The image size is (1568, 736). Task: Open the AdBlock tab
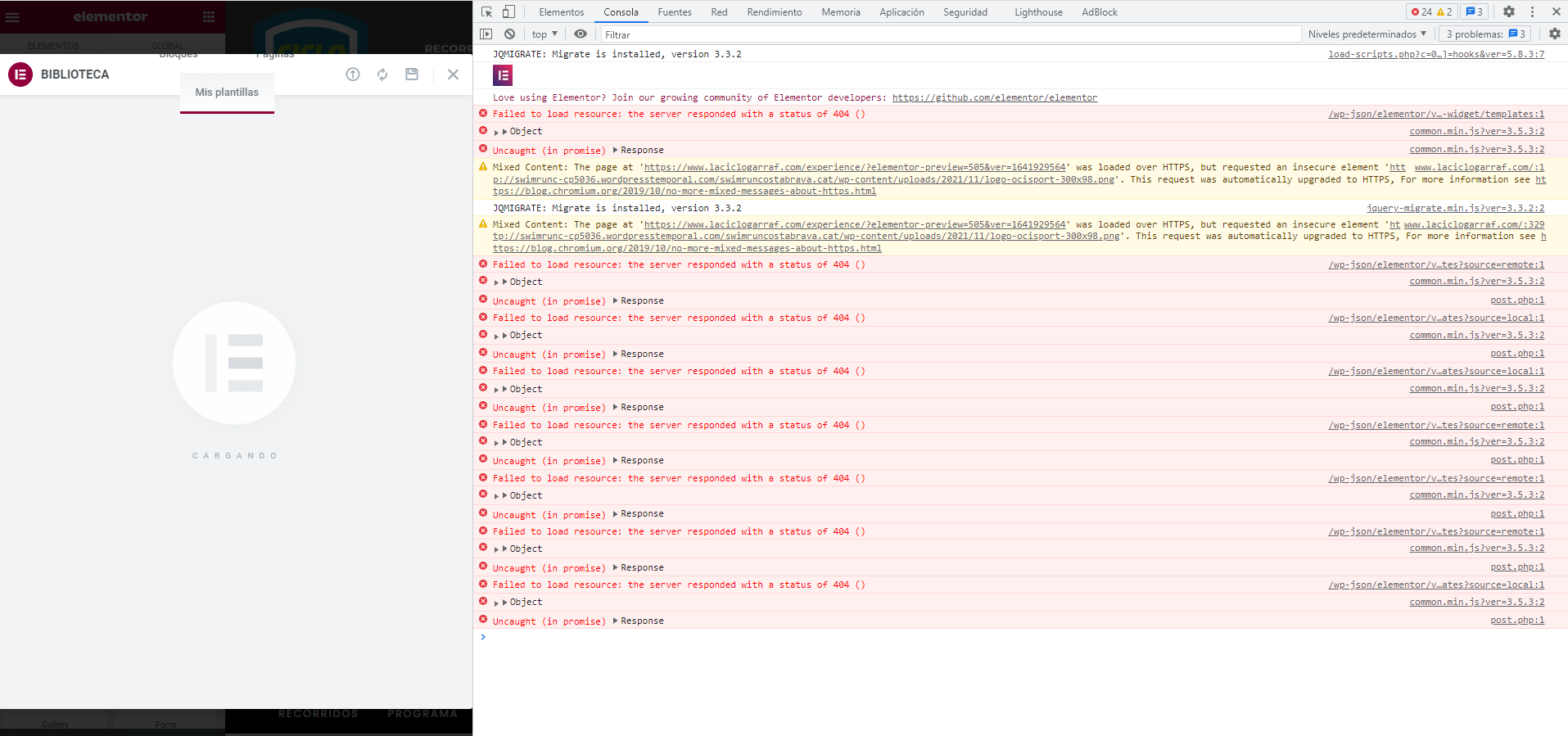tap(1100, 12)
